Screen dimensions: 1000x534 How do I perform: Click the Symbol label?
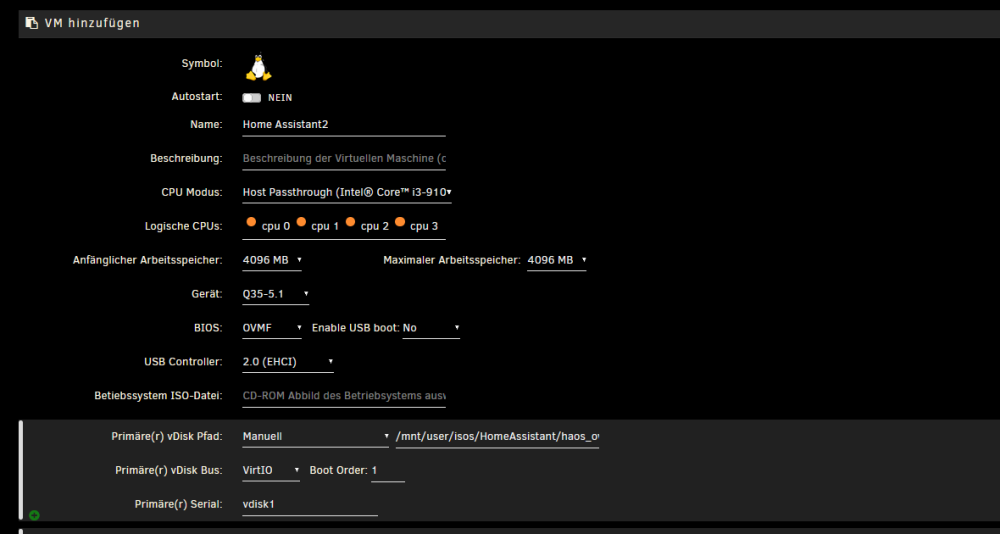pyautogui.click(x=202, y=64)
